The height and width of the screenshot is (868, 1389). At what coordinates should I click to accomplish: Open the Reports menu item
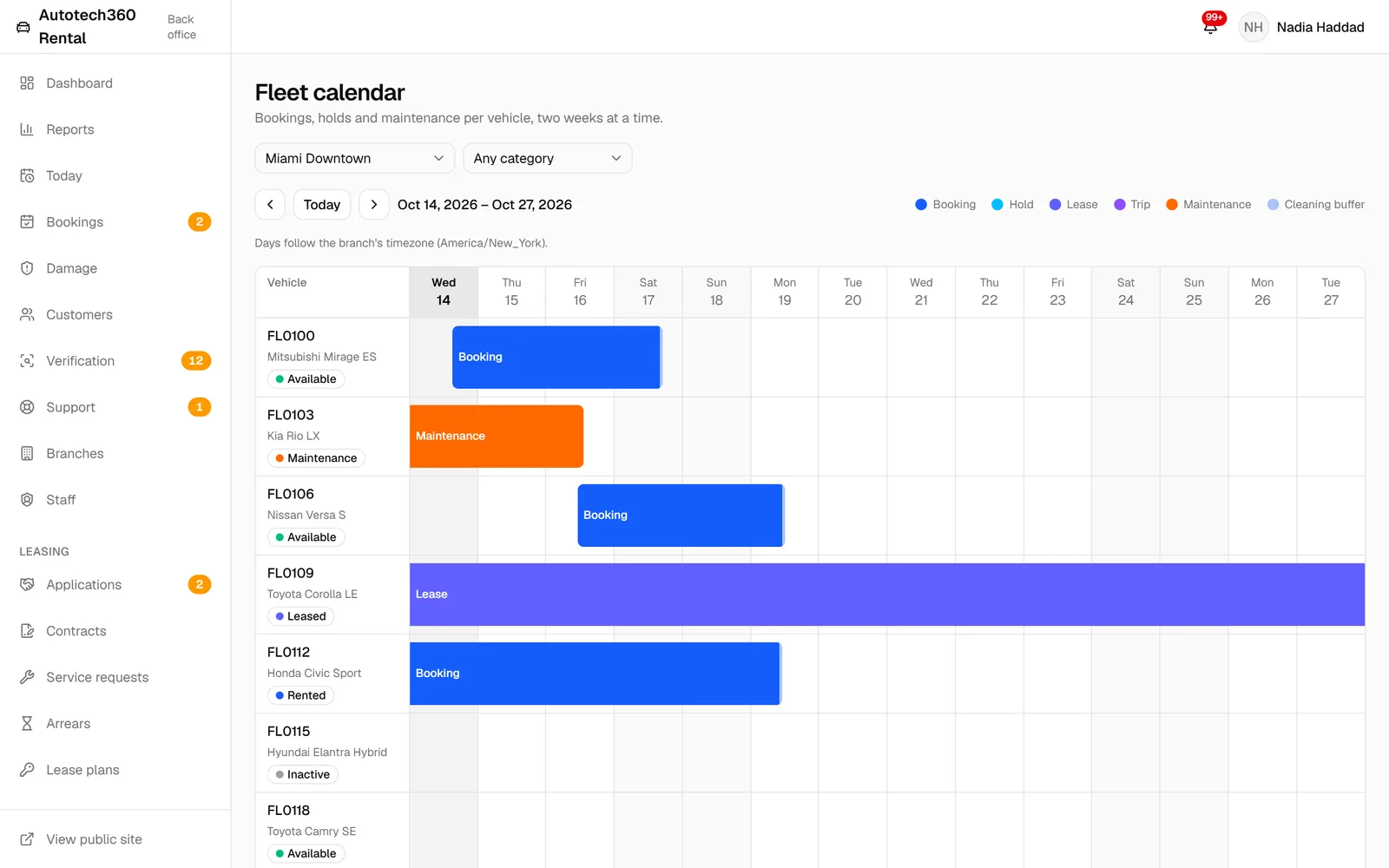click(115, 129)
